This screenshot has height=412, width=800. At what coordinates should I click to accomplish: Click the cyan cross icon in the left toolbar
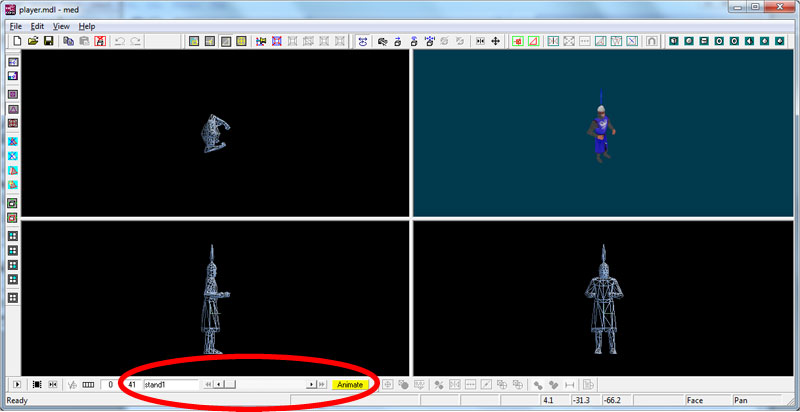(x=13, y=156)
